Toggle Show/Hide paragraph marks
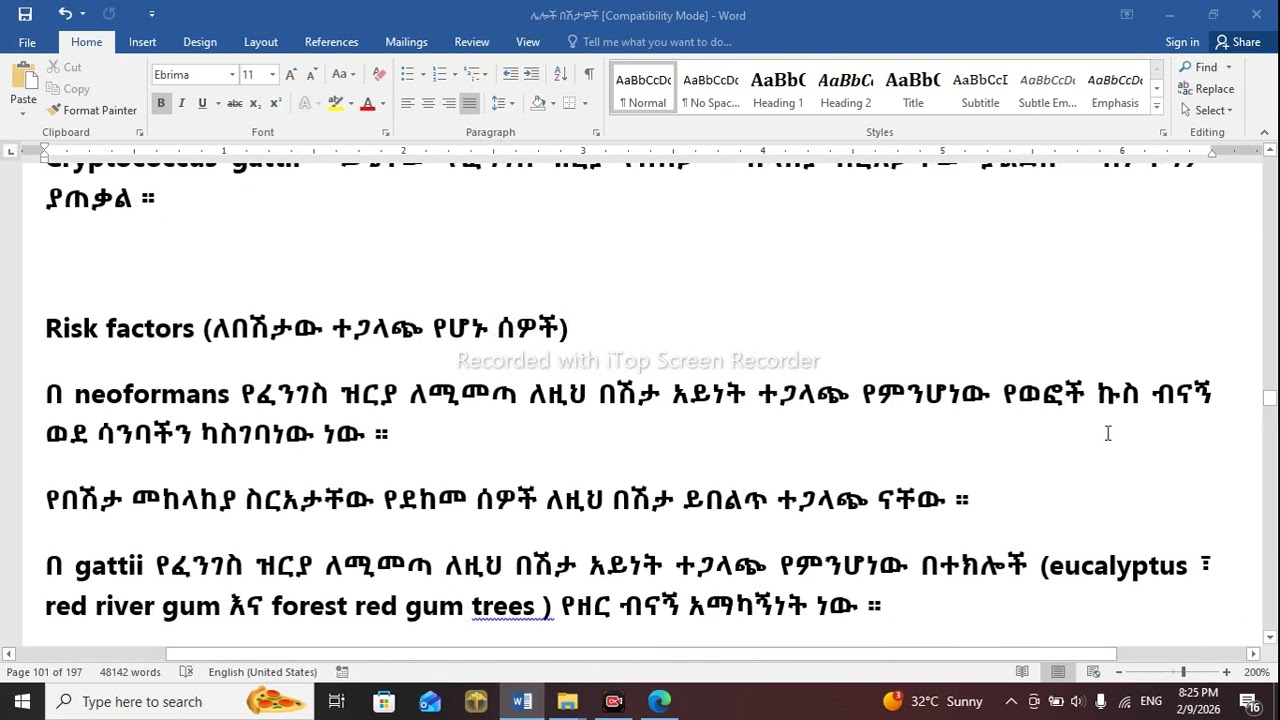 coord(589,75)
